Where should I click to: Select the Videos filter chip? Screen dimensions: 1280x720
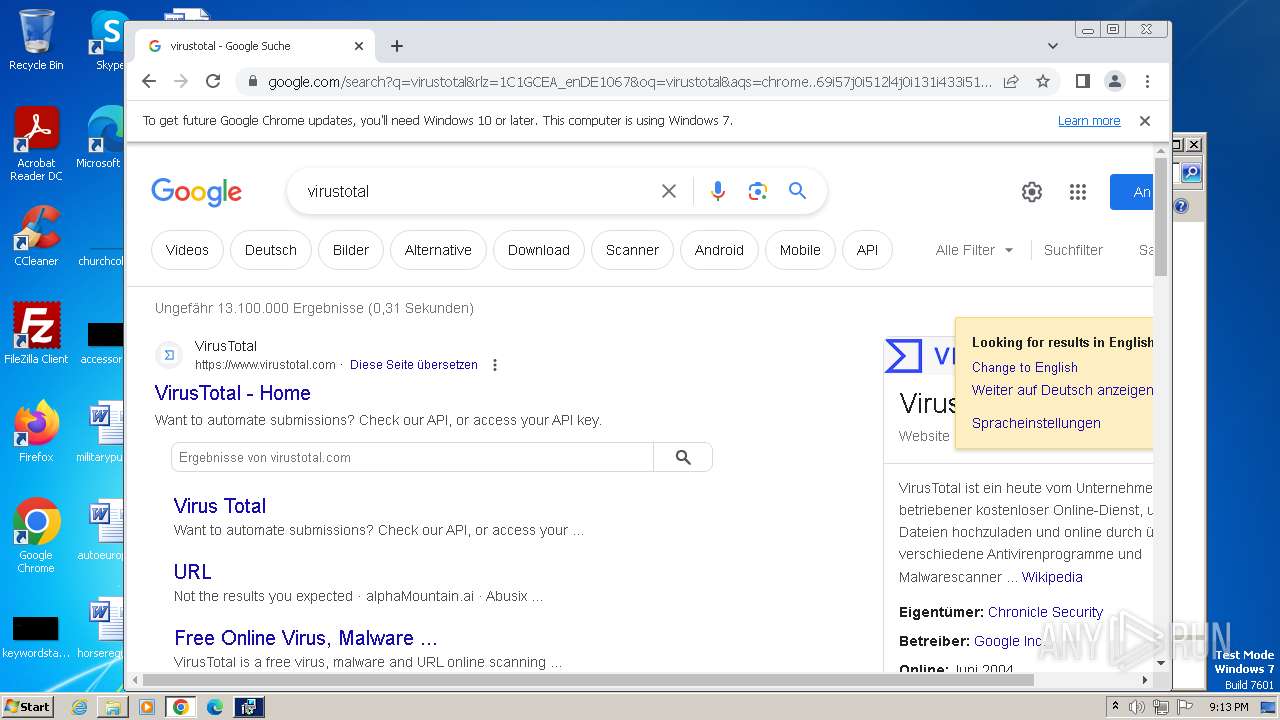click(187, 250)
